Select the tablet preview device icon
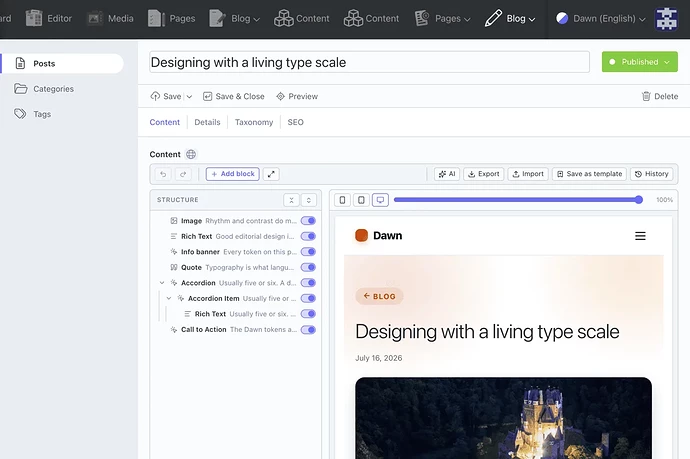The height and width of the screenshot is (459, 690). click(361, 200)
